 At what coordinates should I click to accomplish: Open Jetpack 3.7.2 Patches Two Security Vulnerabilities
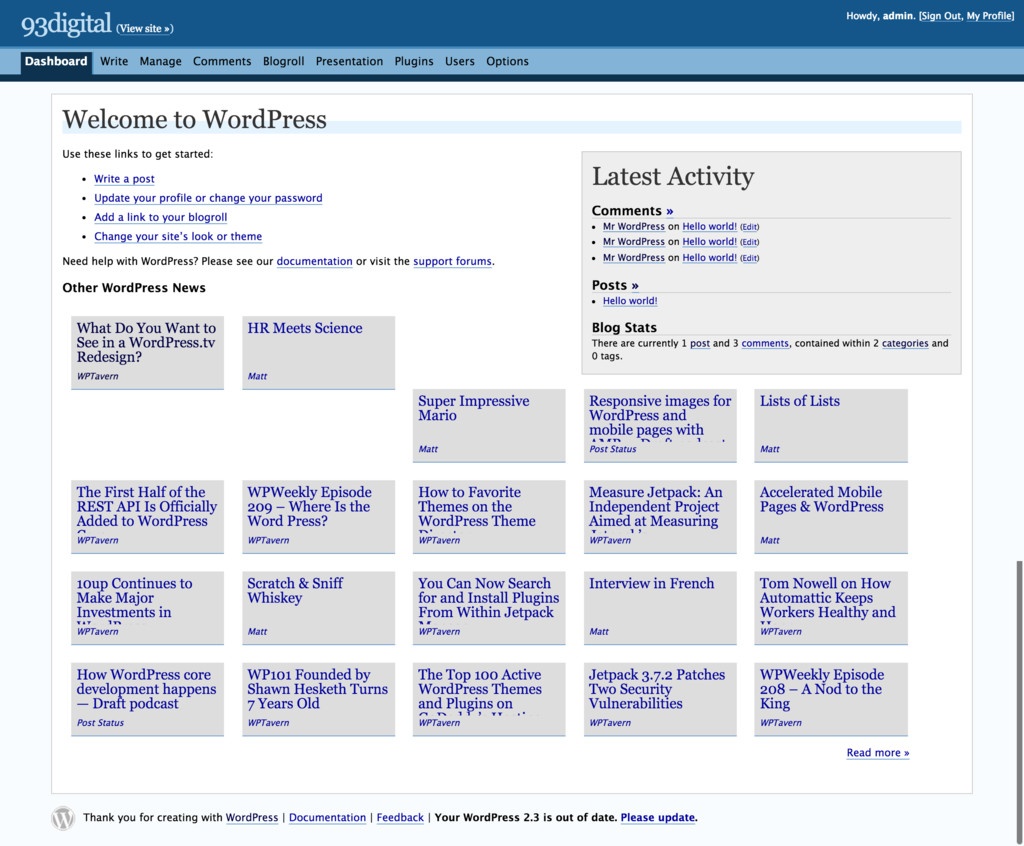point(657,689)
